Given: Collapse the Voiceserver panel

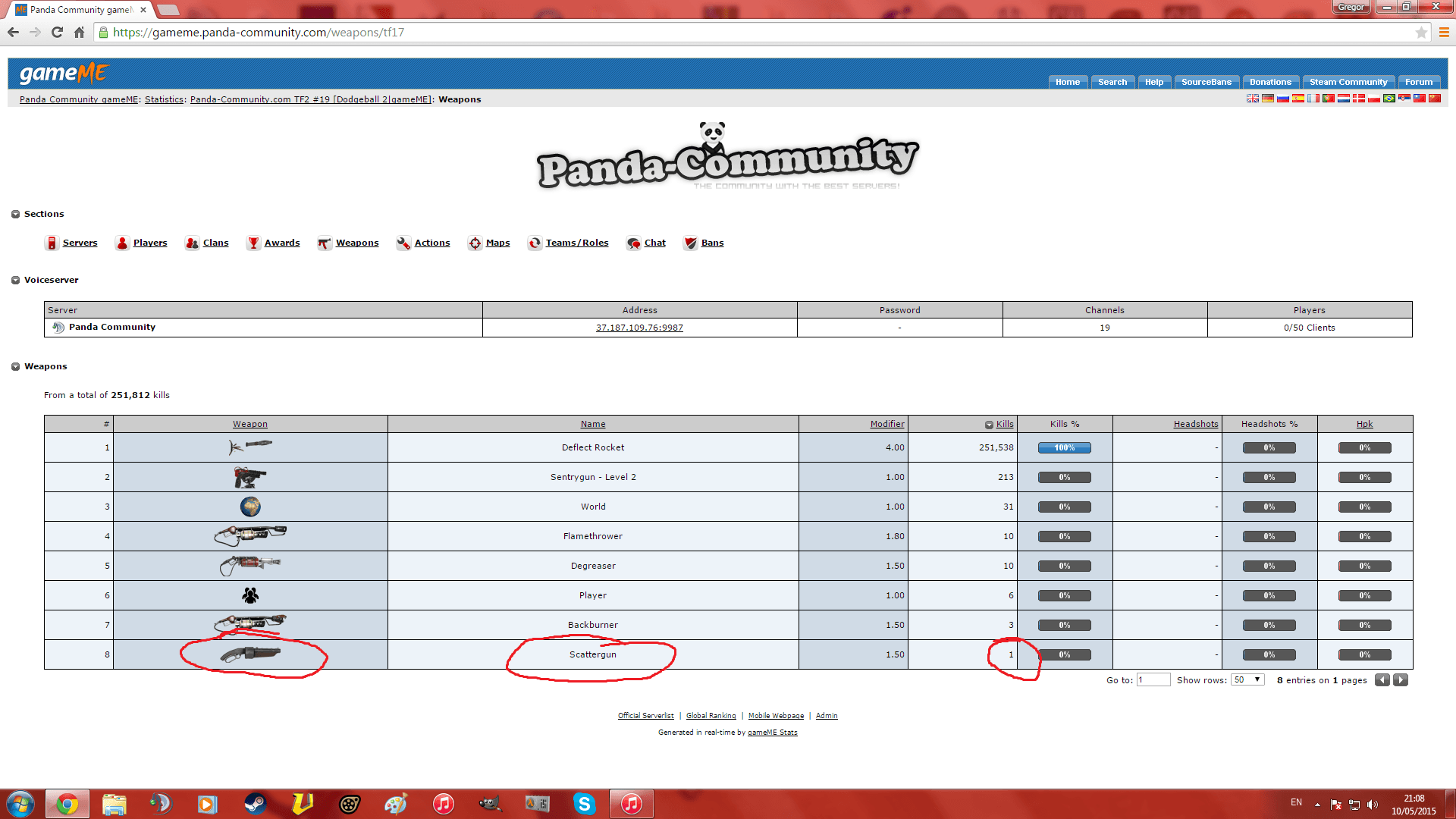Looking at the screenshot, I should point(15,280).
